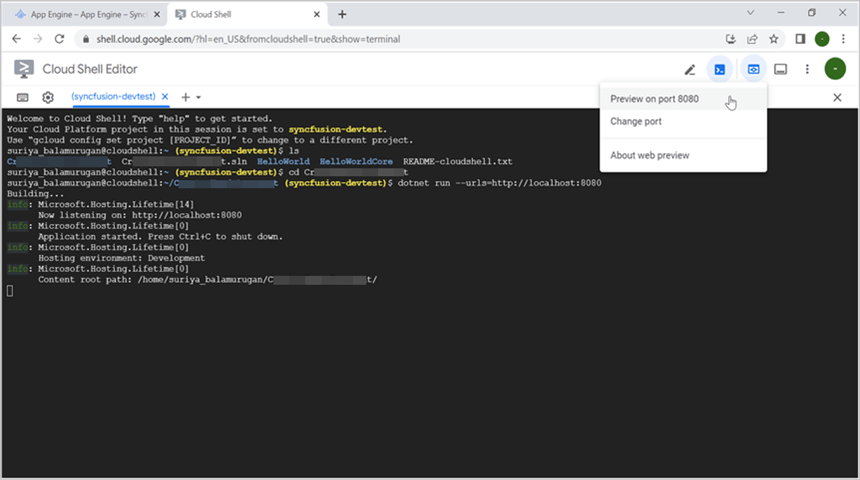Image resolution: width=860 pixels, height=480 pixels.
Task: Open the tab search chevron
Action: pos(750,13)
